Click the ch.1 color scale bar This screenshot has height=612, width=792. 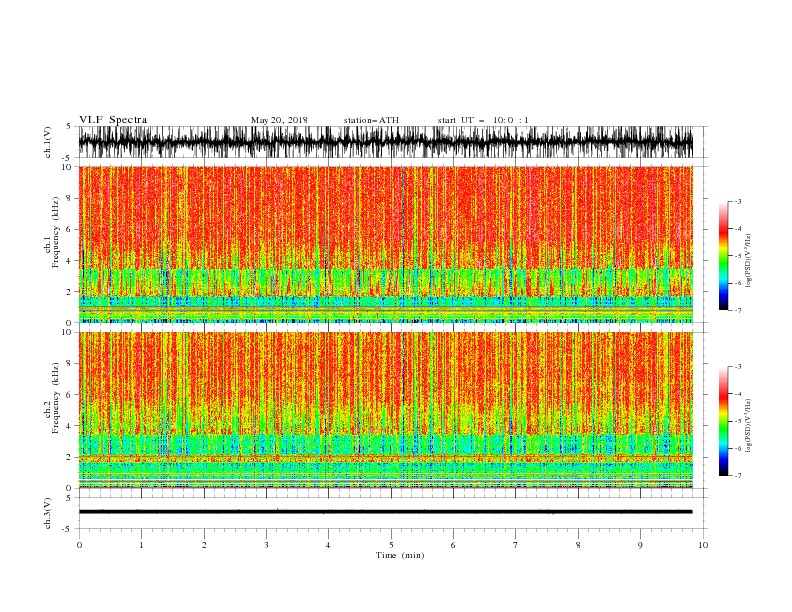(723, 256)
